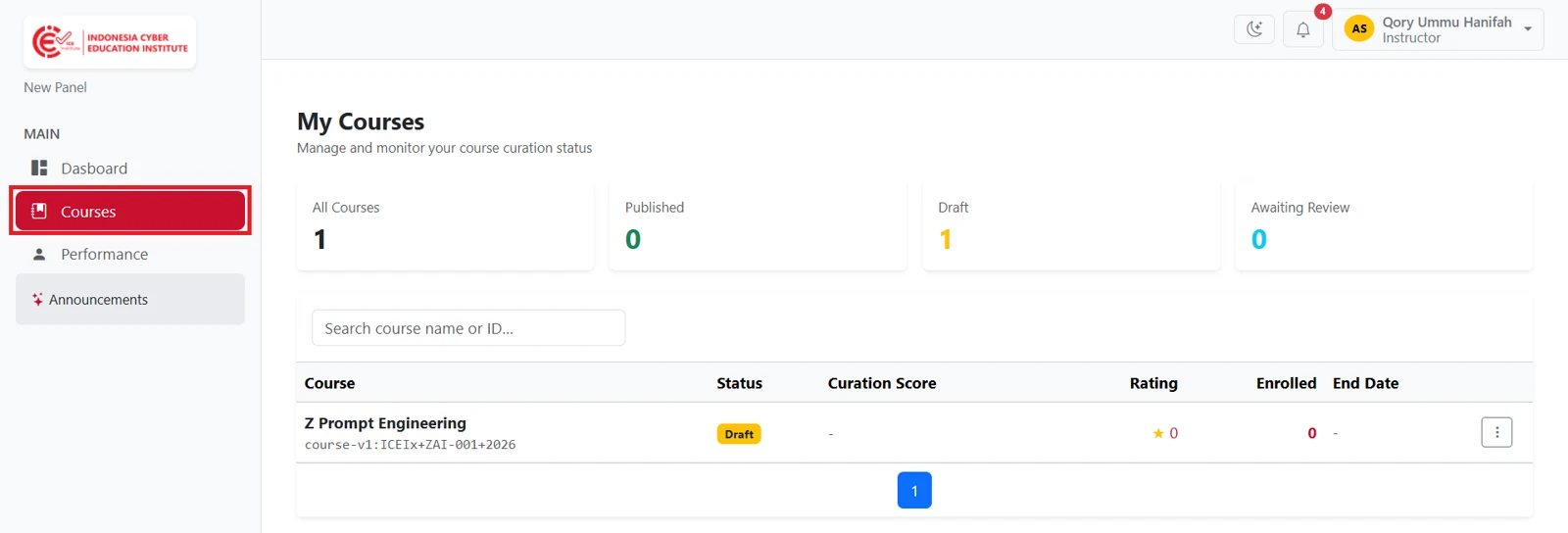Open the Announcements button
The height and width of the screenshot is (533, 1568).
tap(130, 299)
